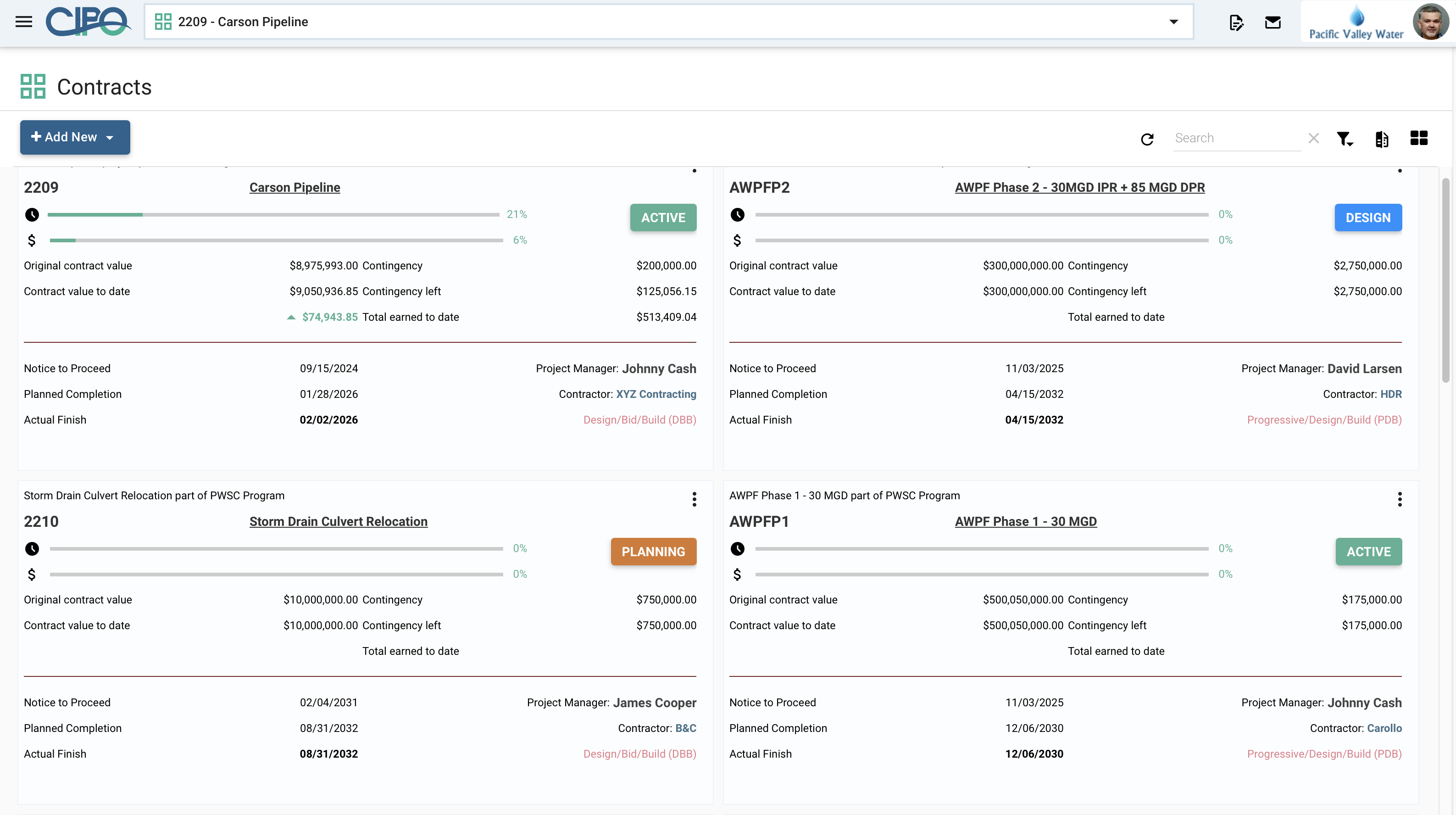Clear search with the X icon
This screenshot has height=815, width=1456.
[x=1314, y=138]
